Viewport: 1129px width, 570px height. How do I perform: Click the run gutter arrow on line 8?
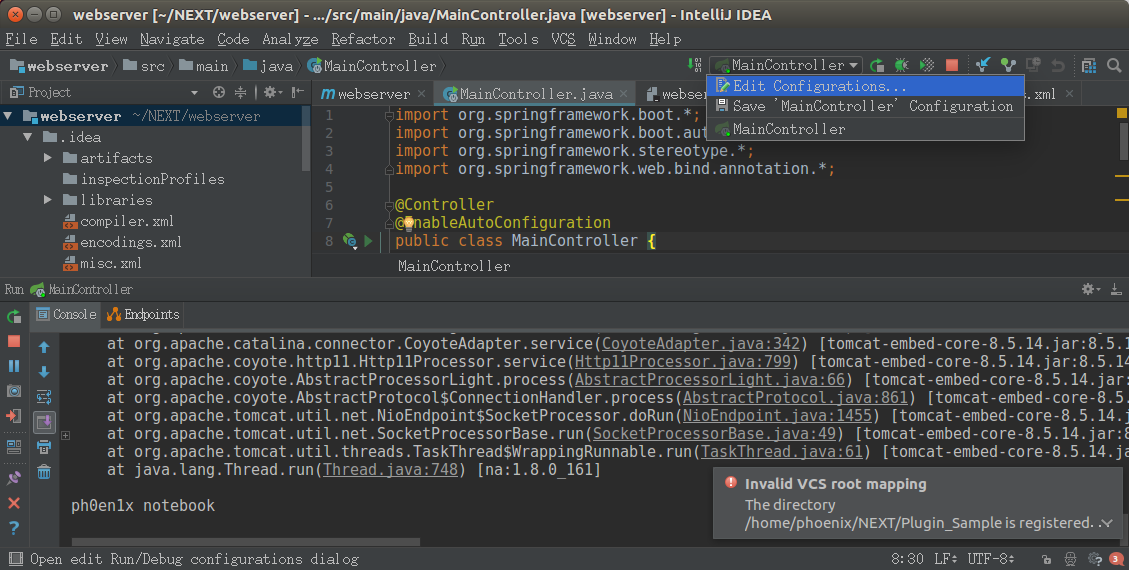point(369,240)
